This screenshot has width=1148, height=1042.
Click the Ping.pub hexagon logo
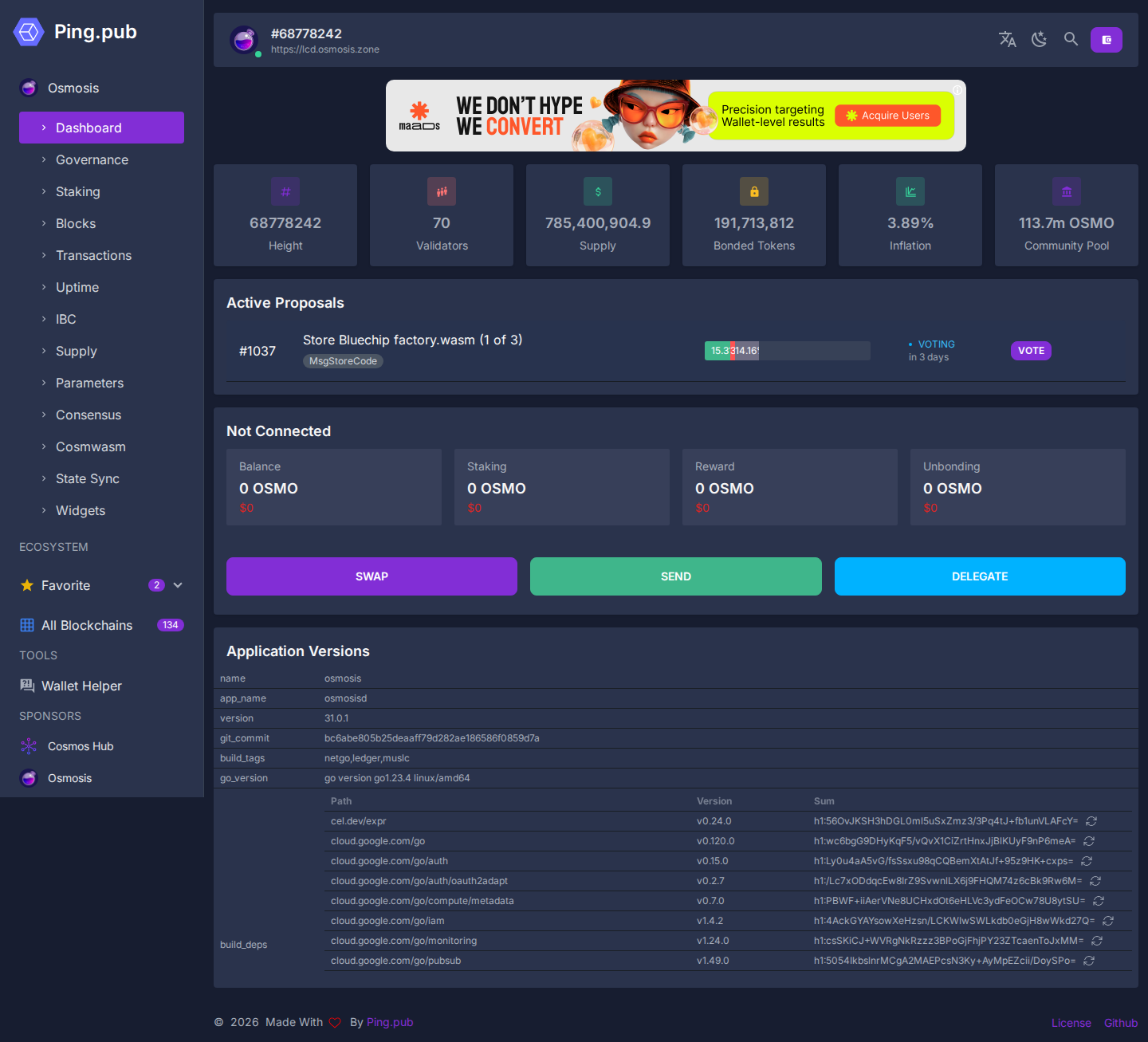29,32
